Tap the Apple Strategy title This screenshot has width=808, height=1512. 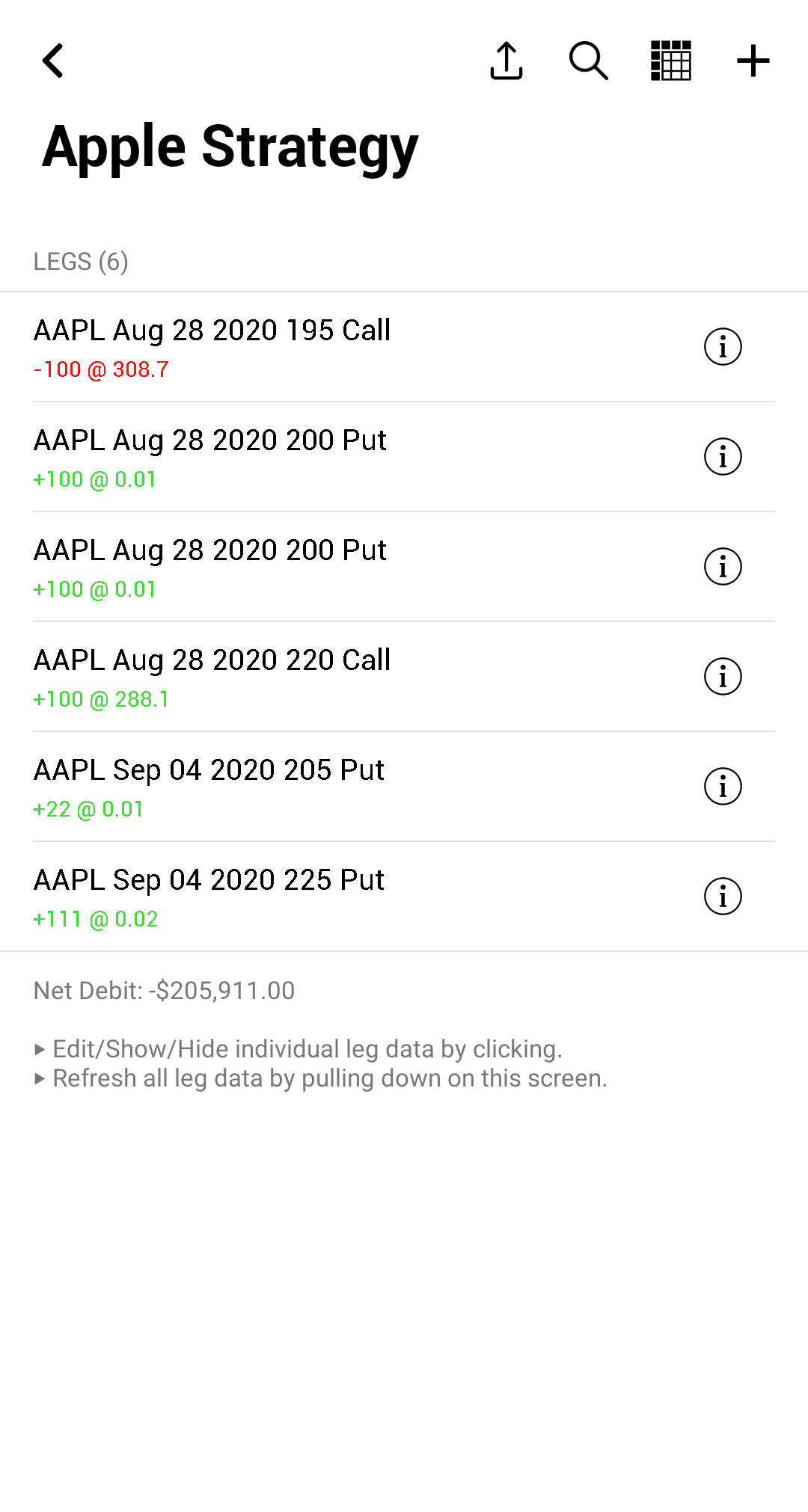pyautogui.click(x=230, y=147)
